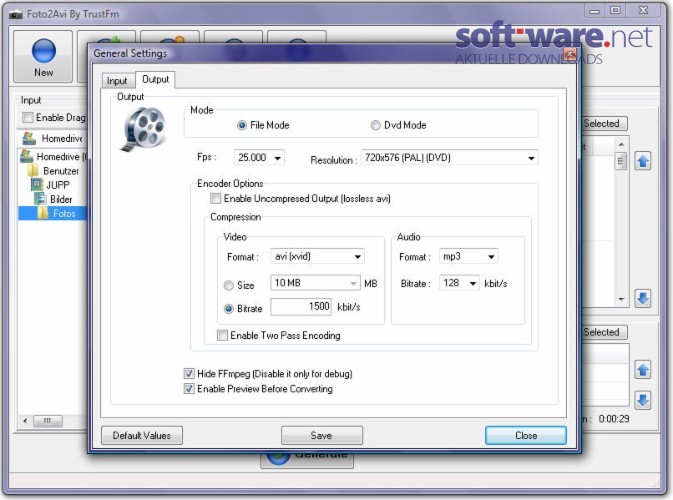Click list scrollbar down arrow
This screenshot has height=500, width=673.
click(621, 299)
